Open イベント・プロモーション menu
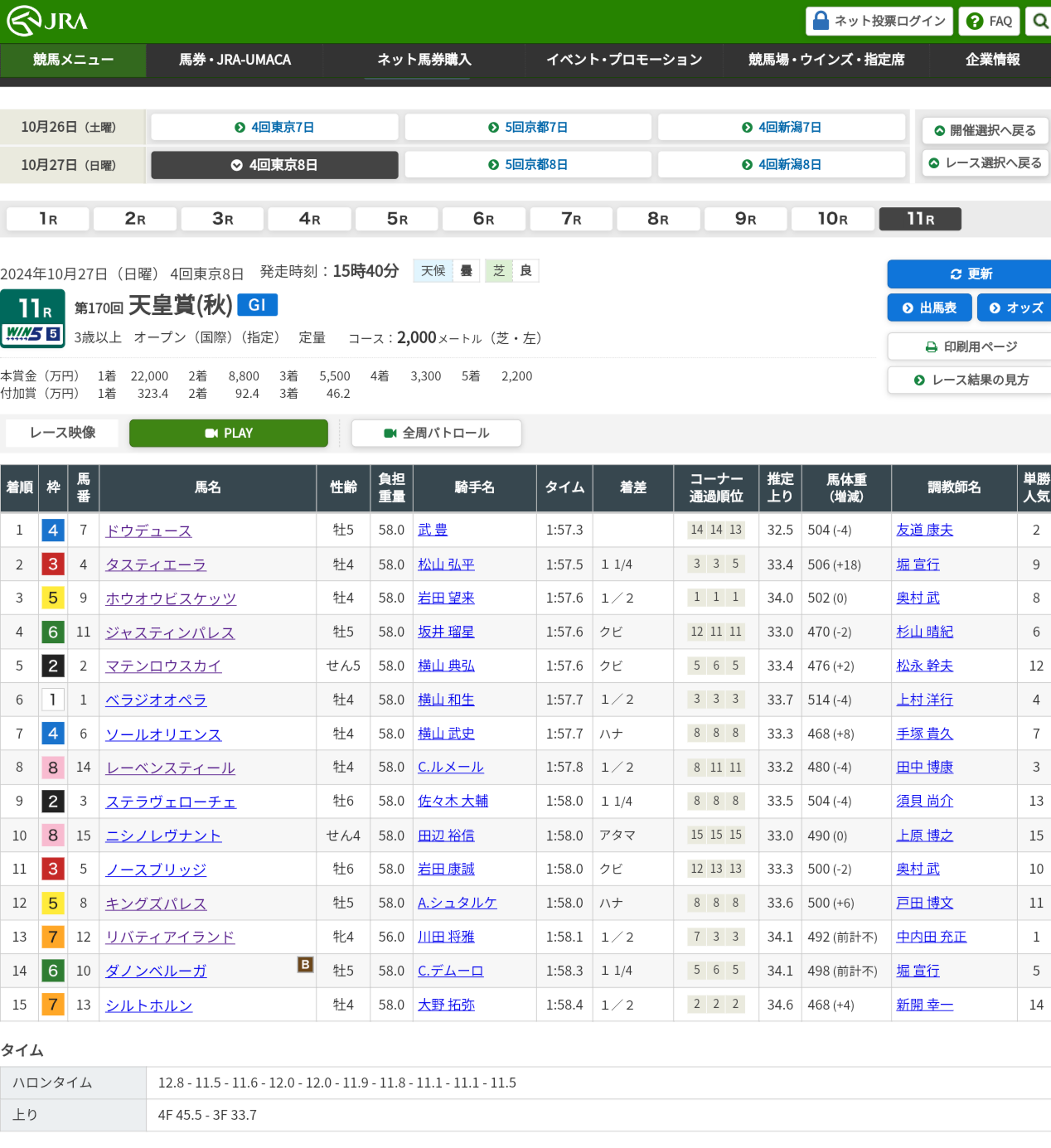The image size is (1051, 1148). coord(623,60)
